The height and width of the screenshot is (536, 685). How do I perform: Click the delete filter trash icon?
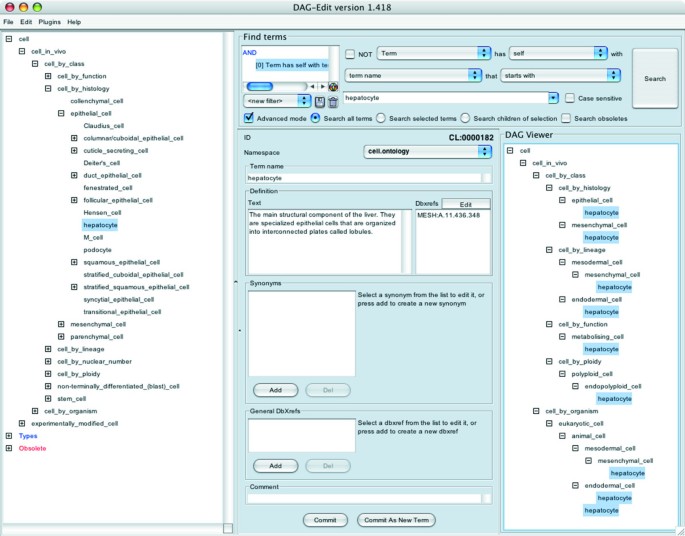point(332,101)
